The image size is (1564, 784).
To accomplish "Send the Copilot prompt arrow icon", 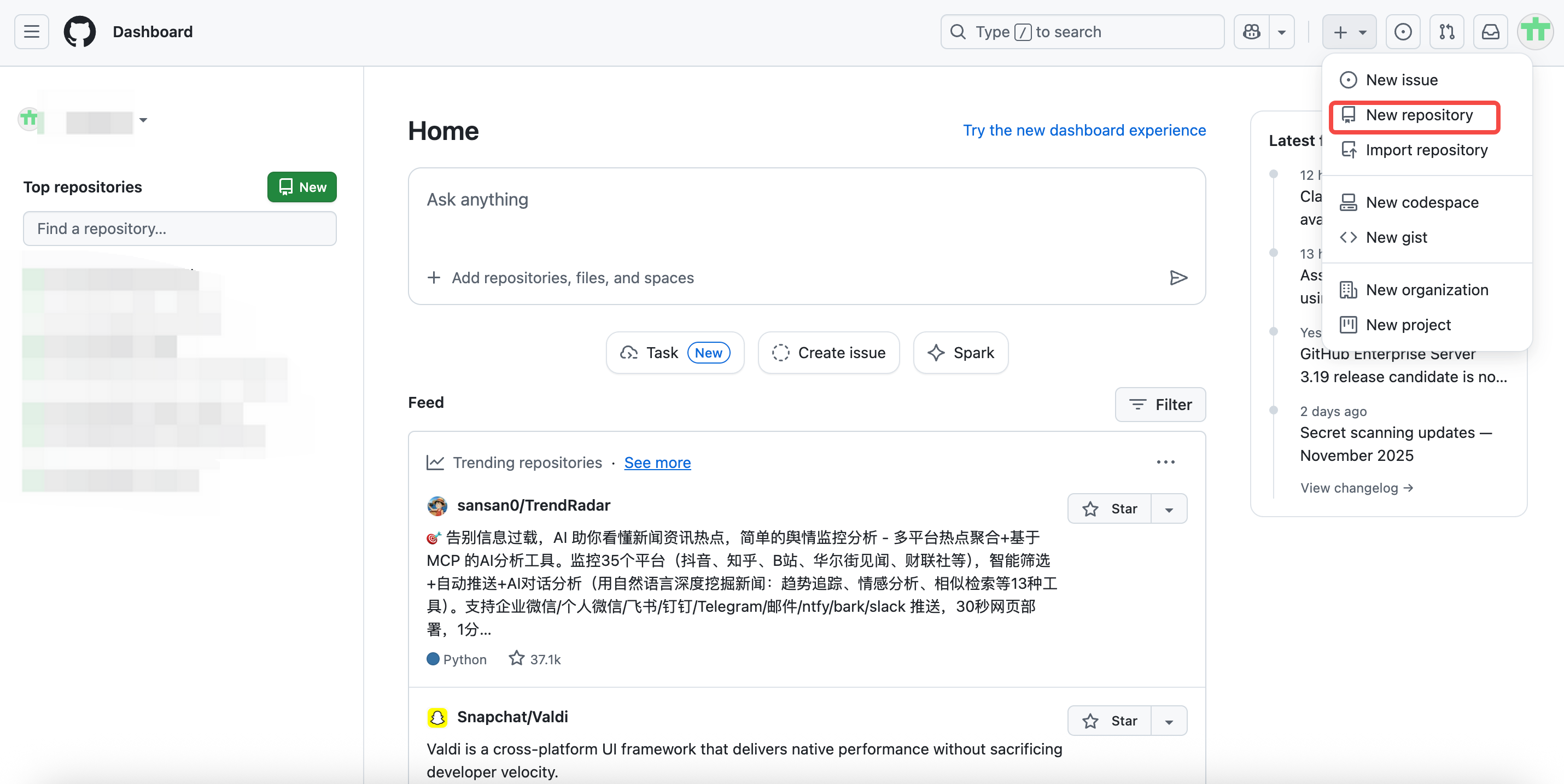I will [x=1178, y=278].
